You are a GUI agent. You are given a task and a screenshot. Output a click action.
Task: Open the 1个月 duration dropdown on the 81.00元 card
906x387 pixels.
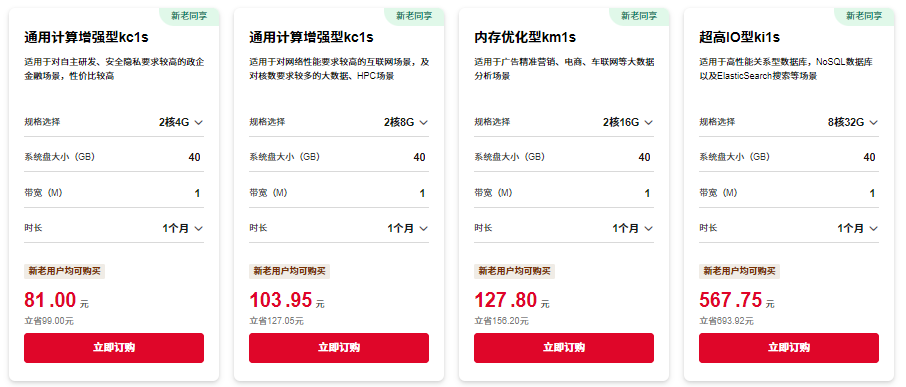coord(183,228)
